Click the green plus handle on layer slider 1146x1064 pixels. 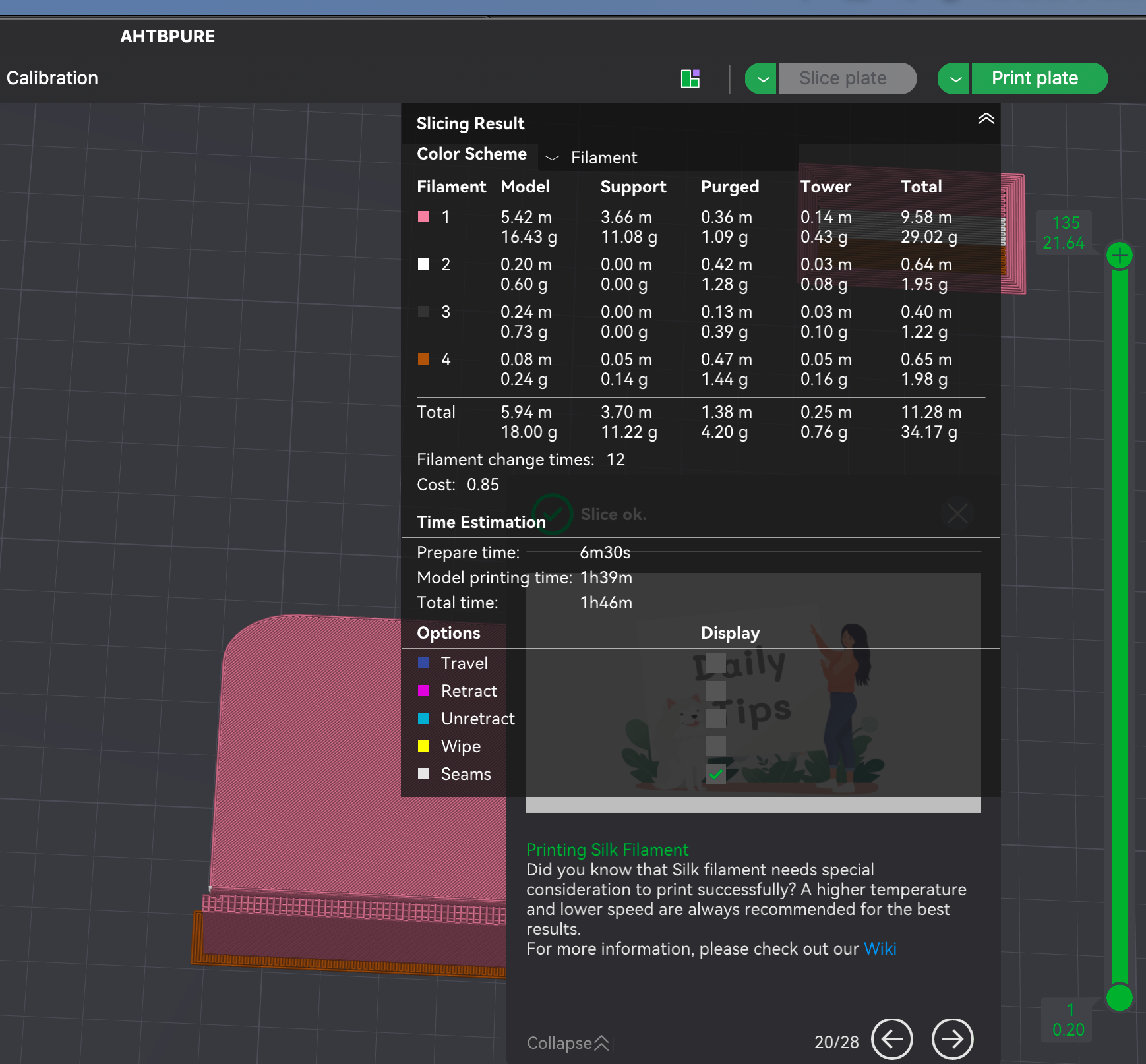pyautogui.click(x=1120, y=256)
